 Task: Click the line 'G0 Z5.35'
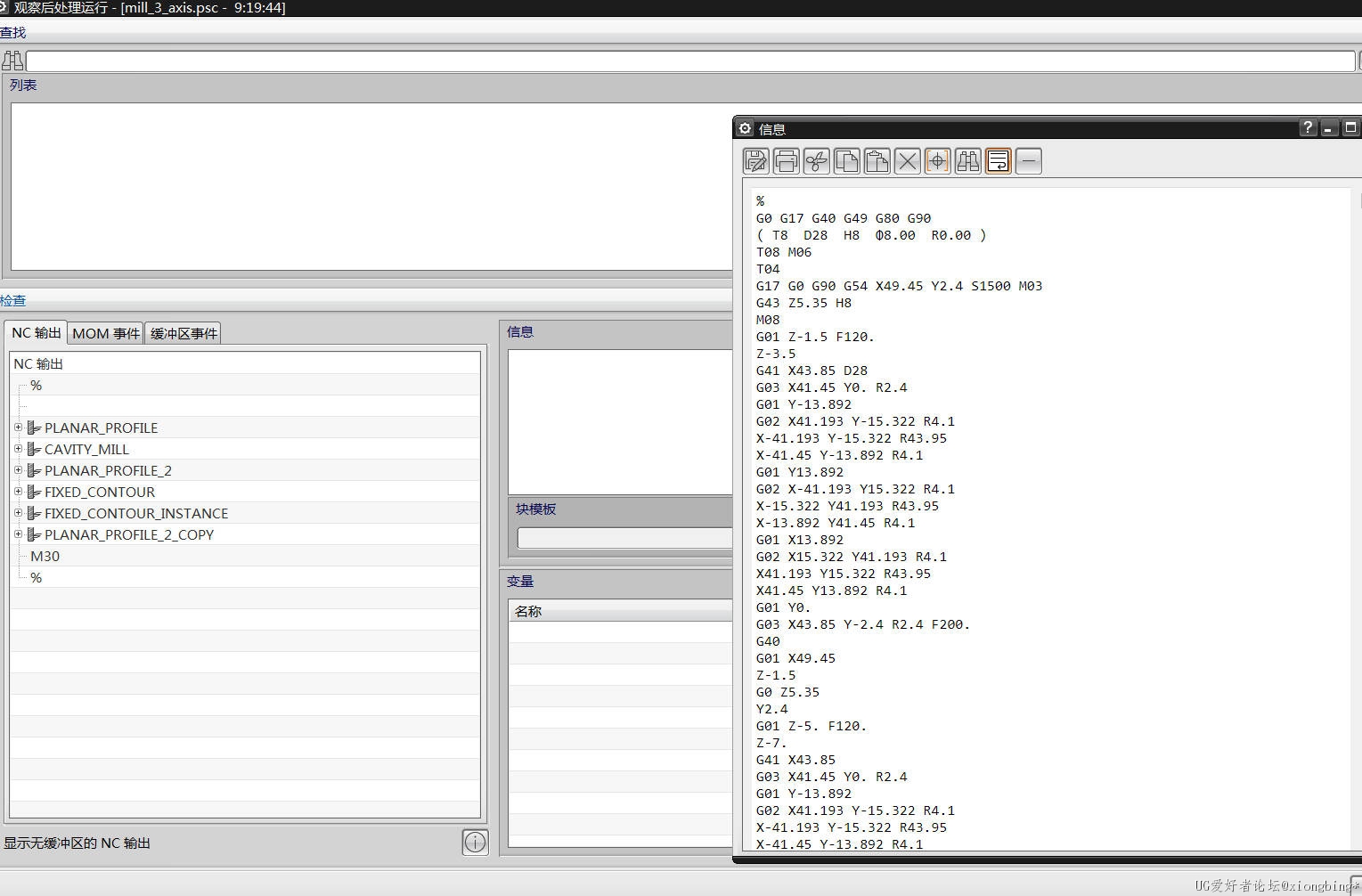point(787,692)
